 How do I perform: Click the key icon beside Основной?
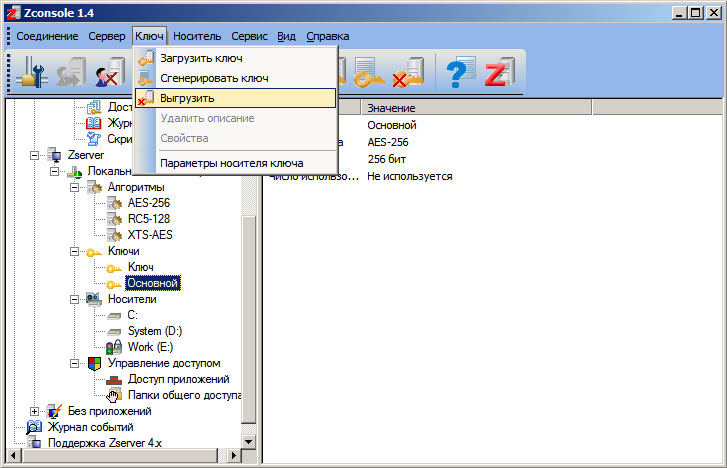click(114, 284)
